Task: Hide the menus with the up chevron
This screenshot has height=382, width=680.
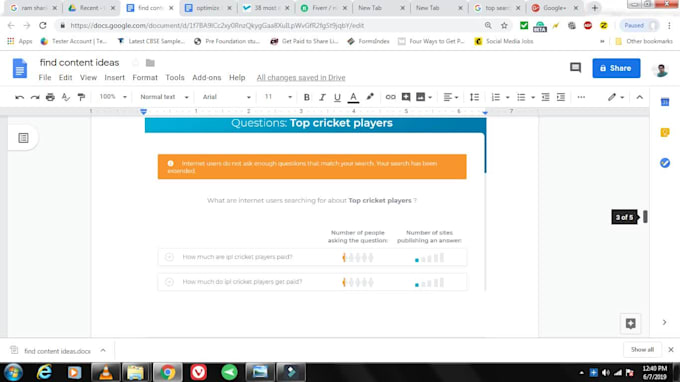Action: pos(639,97)
